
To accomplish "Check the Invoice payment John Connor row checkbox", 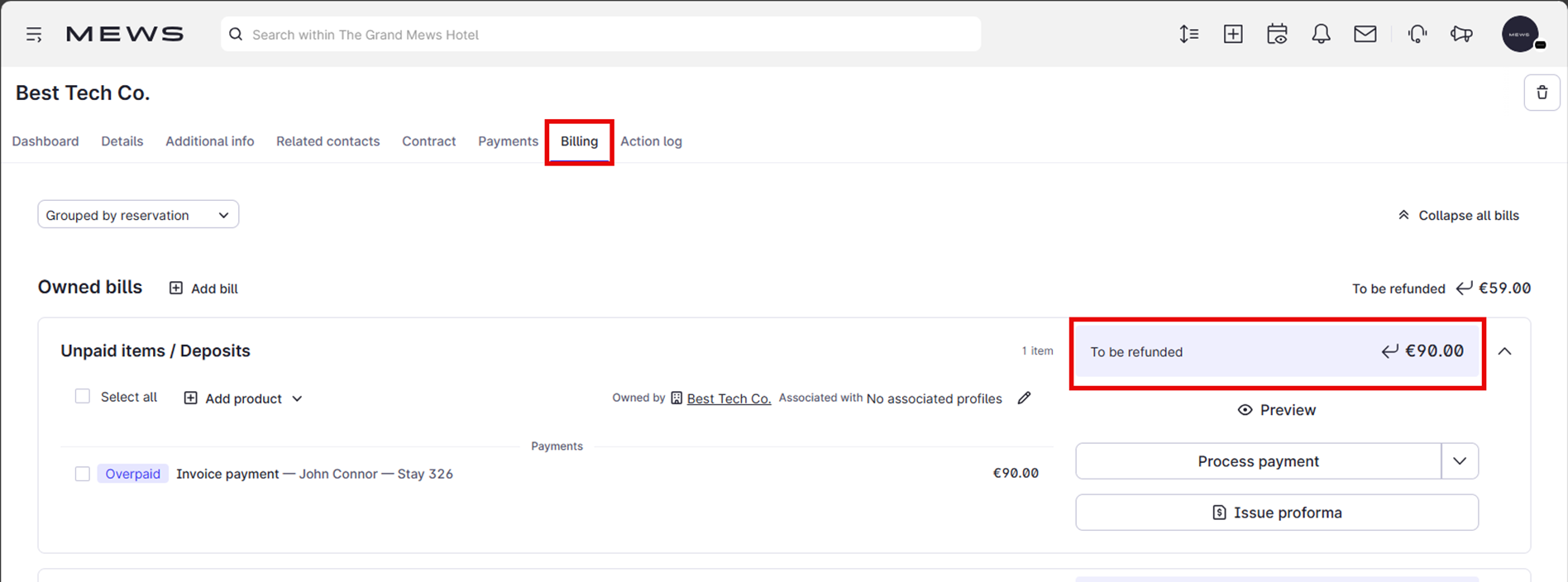I will tap(83, 474).
